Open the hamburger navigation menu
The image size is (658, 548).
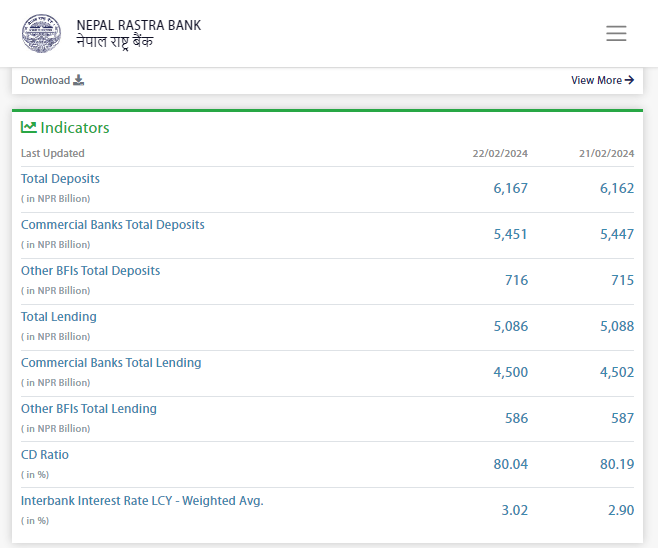tap(616, 33)
